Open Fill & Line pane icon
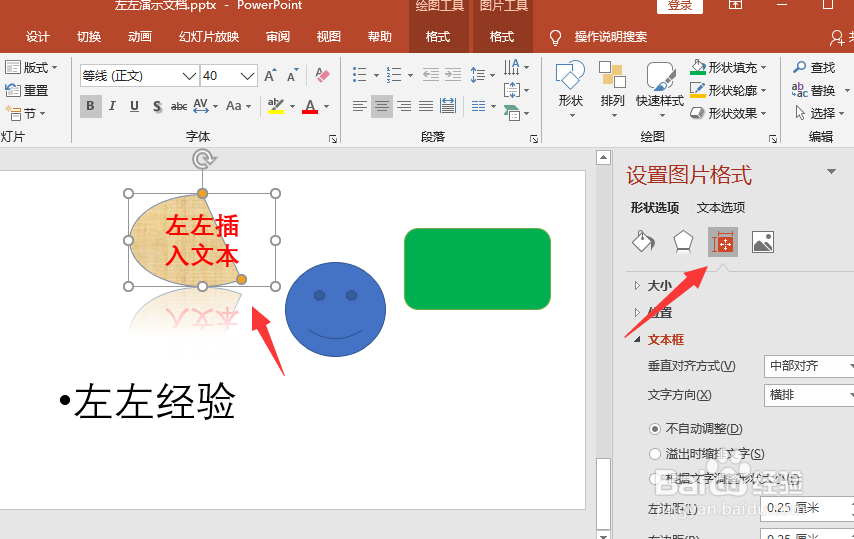 click(643, 242)
